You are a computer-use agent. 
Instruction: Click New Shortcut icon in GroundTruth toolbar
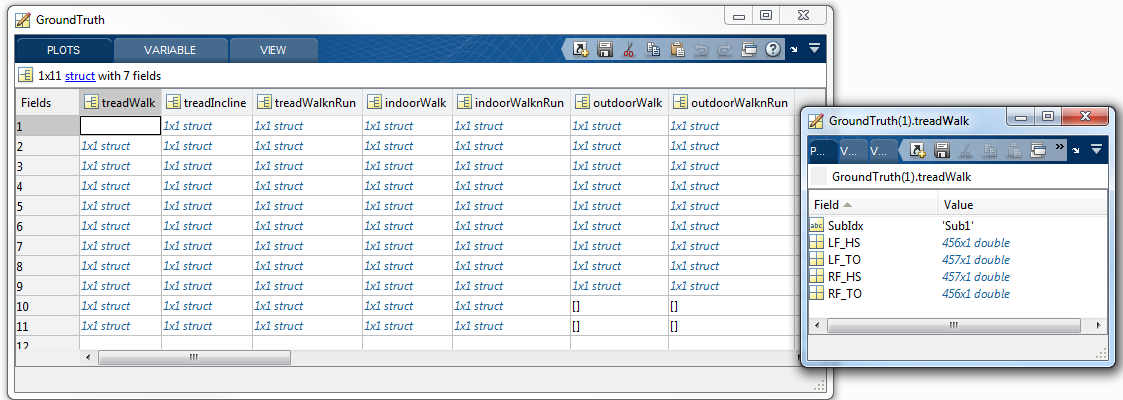coord(580,49)
